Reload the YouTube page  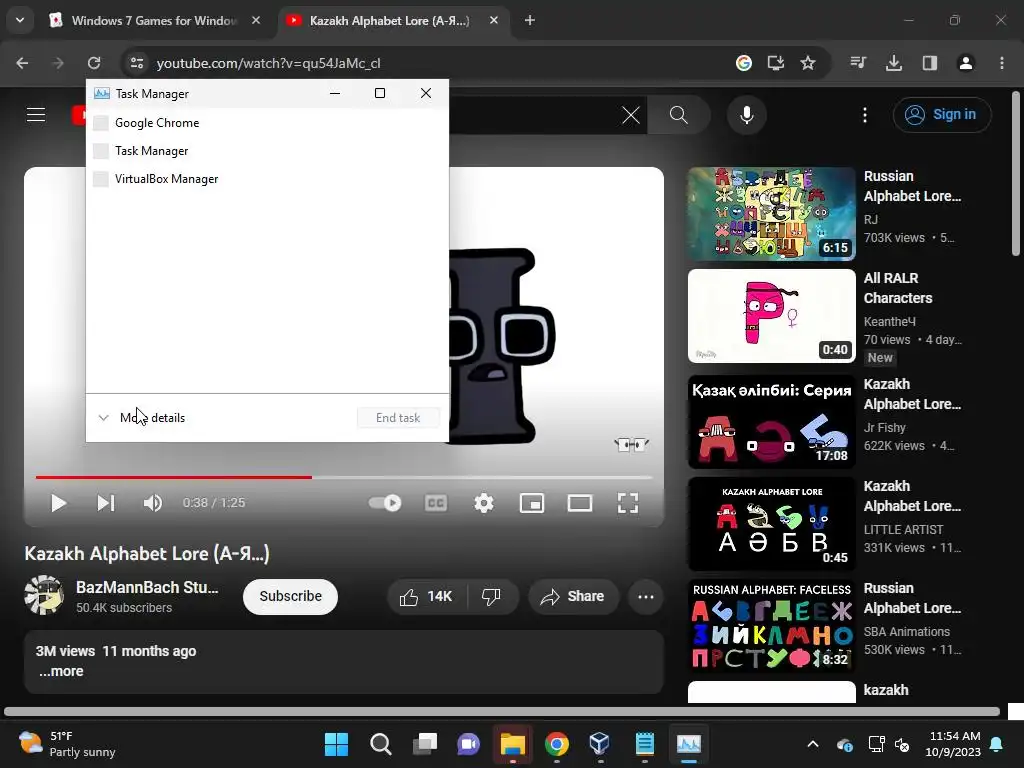pos(94,63)
